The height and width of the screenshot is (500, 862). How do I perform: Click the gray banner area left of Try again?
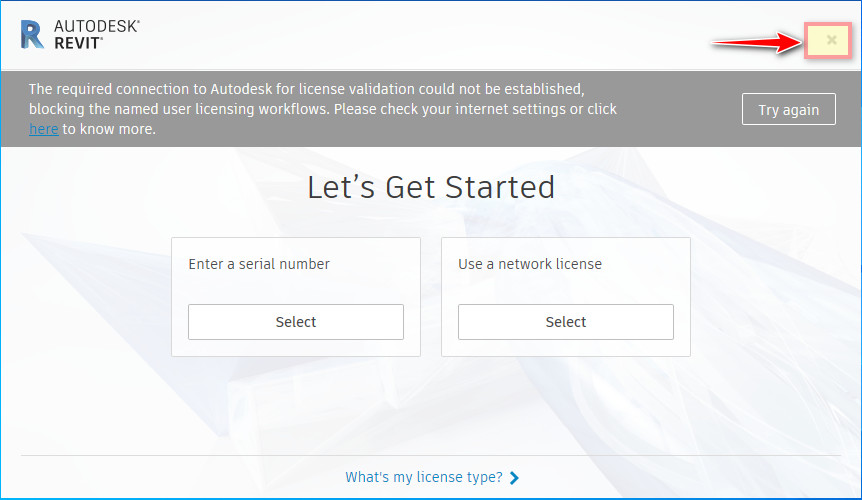click(x=690, y=110)
